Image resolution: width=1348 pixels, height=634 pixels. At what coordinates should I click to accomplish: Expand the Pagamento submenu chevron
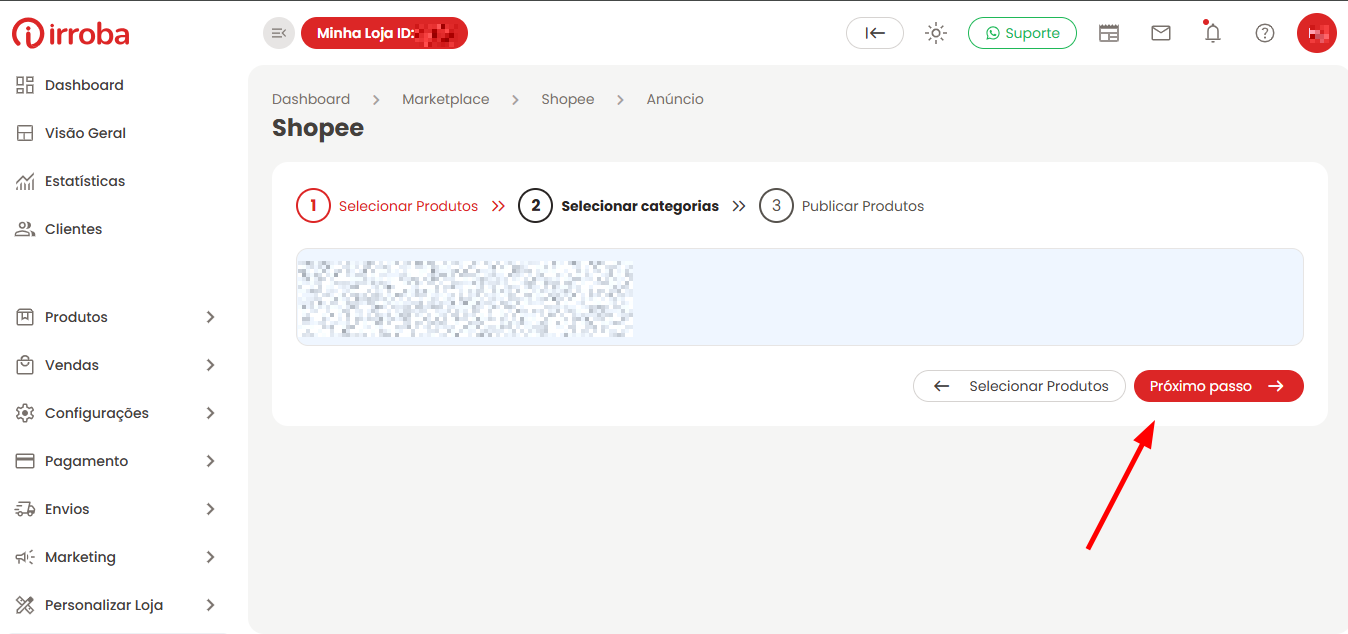tap(210, 461)
